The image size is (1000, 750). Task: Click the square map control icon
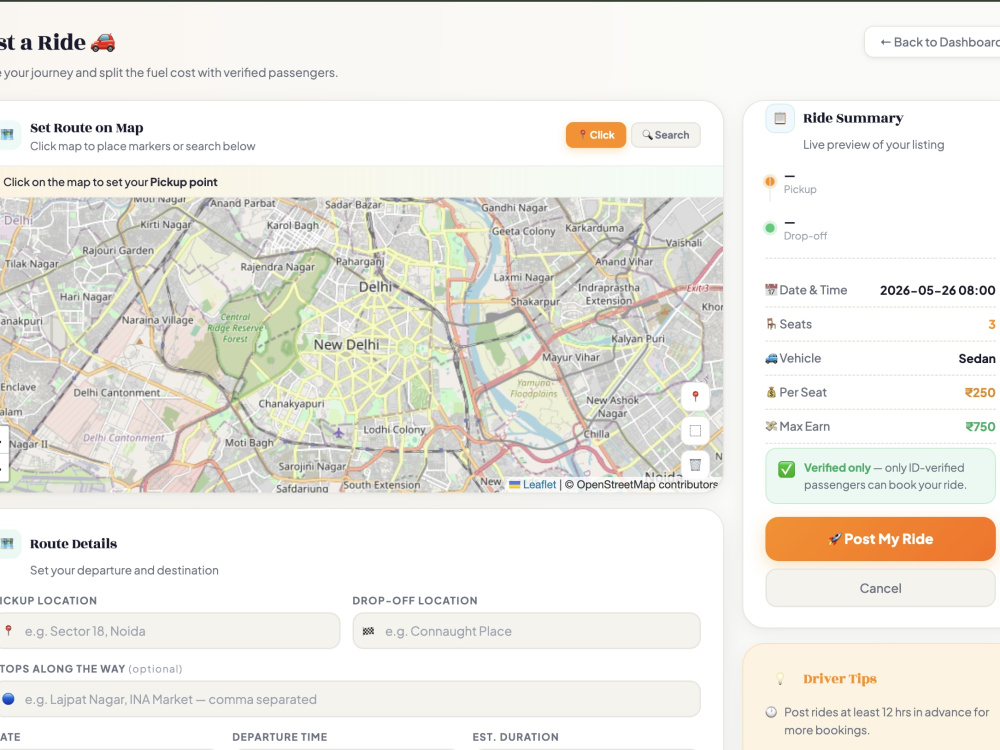(x=695, y=430)
